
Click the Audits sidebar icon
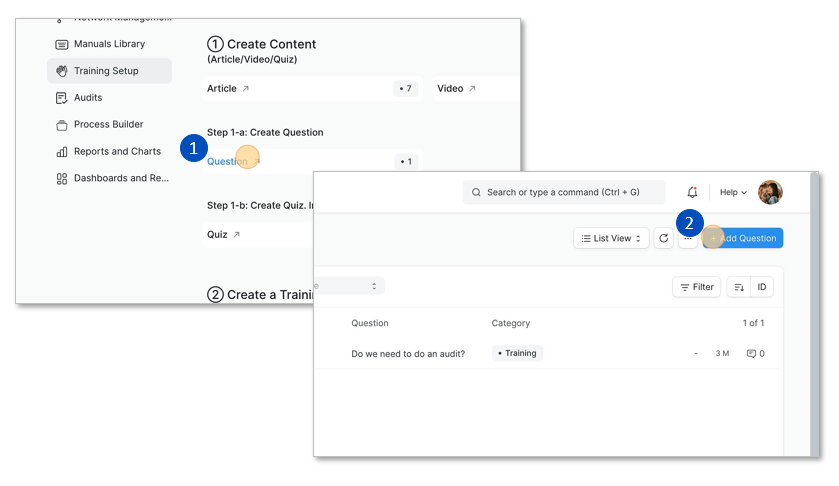tap(62, 98)
